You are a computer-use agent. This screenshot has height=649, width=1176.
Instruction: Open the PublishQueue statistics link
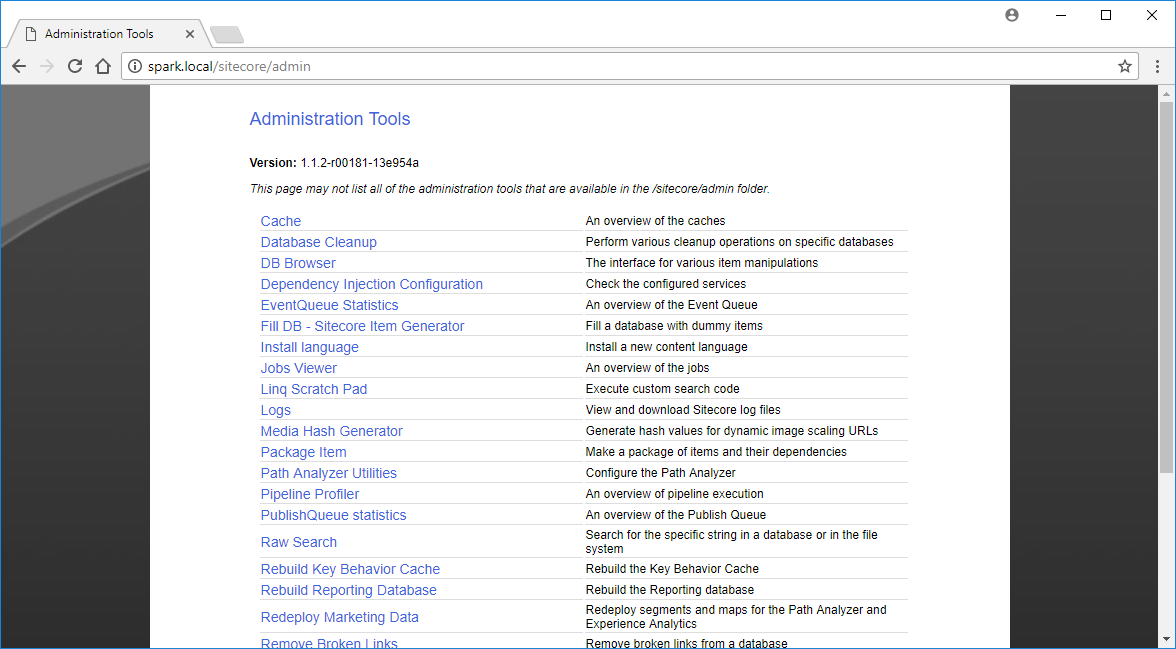[x=333, y=515]
